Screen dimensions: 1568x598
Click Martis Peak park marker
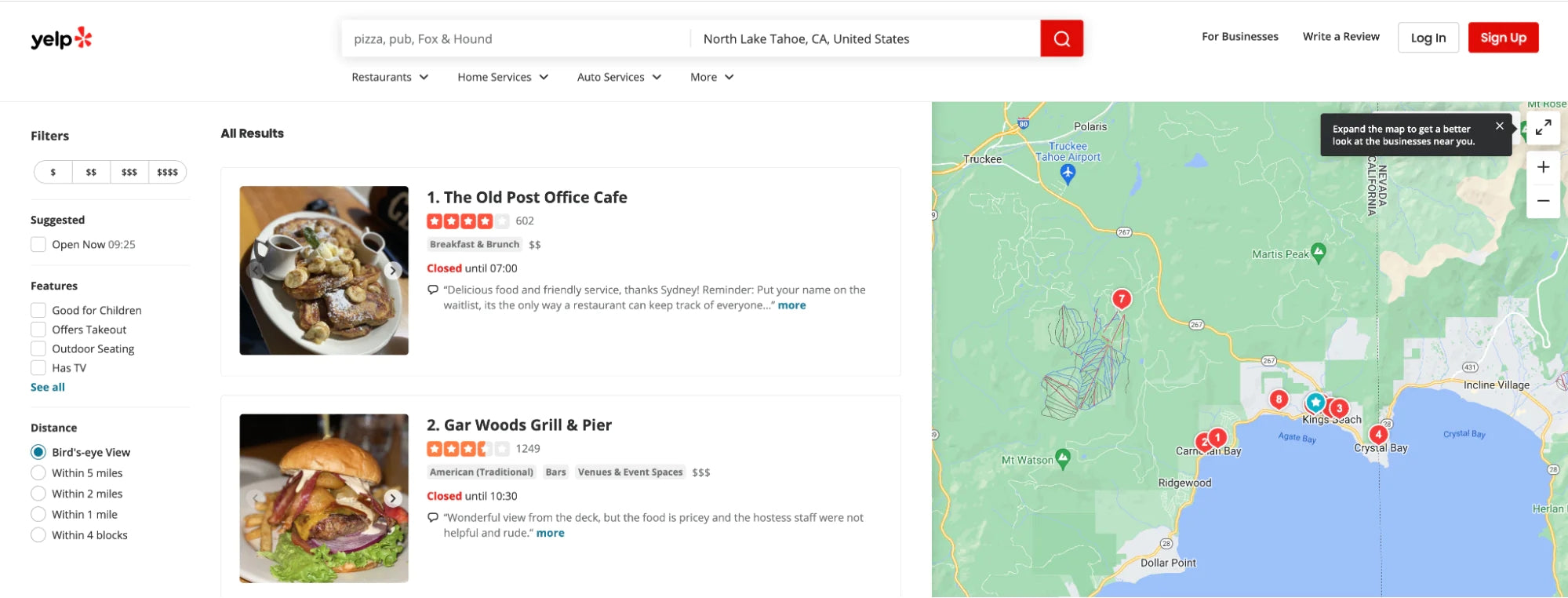[x=1318, y=253]
